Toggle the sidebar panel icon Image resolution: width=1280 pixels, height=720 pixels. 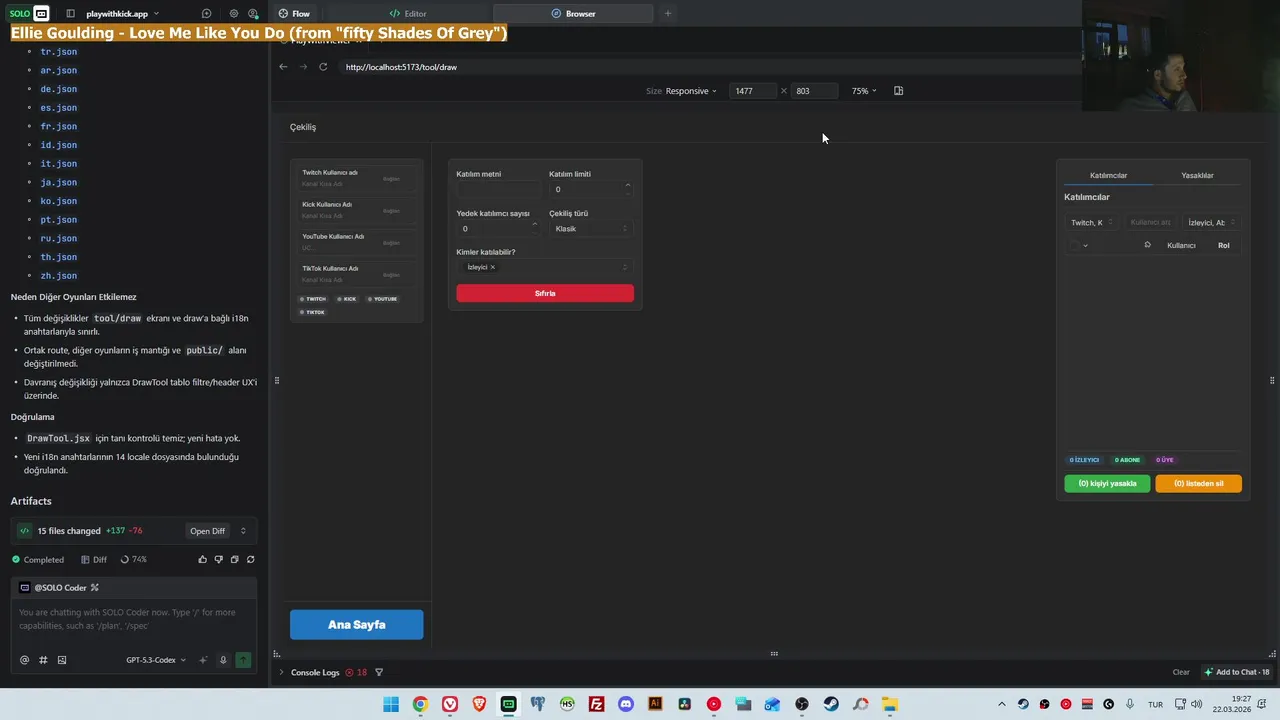pyautogui.click(x=70, y=14)
